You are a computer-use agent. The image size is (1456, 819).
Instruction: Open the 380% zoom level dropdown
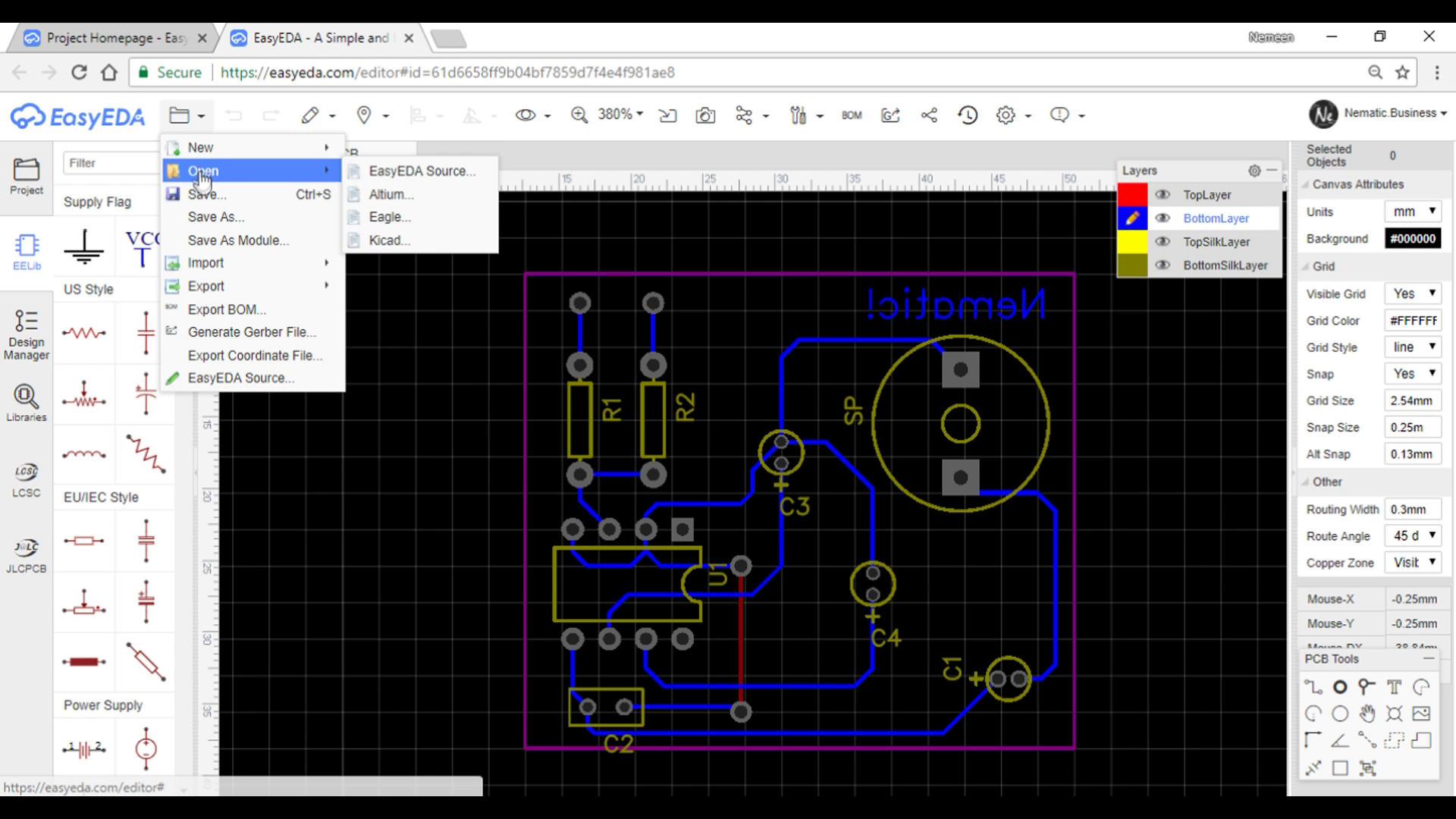pos(620,115)
